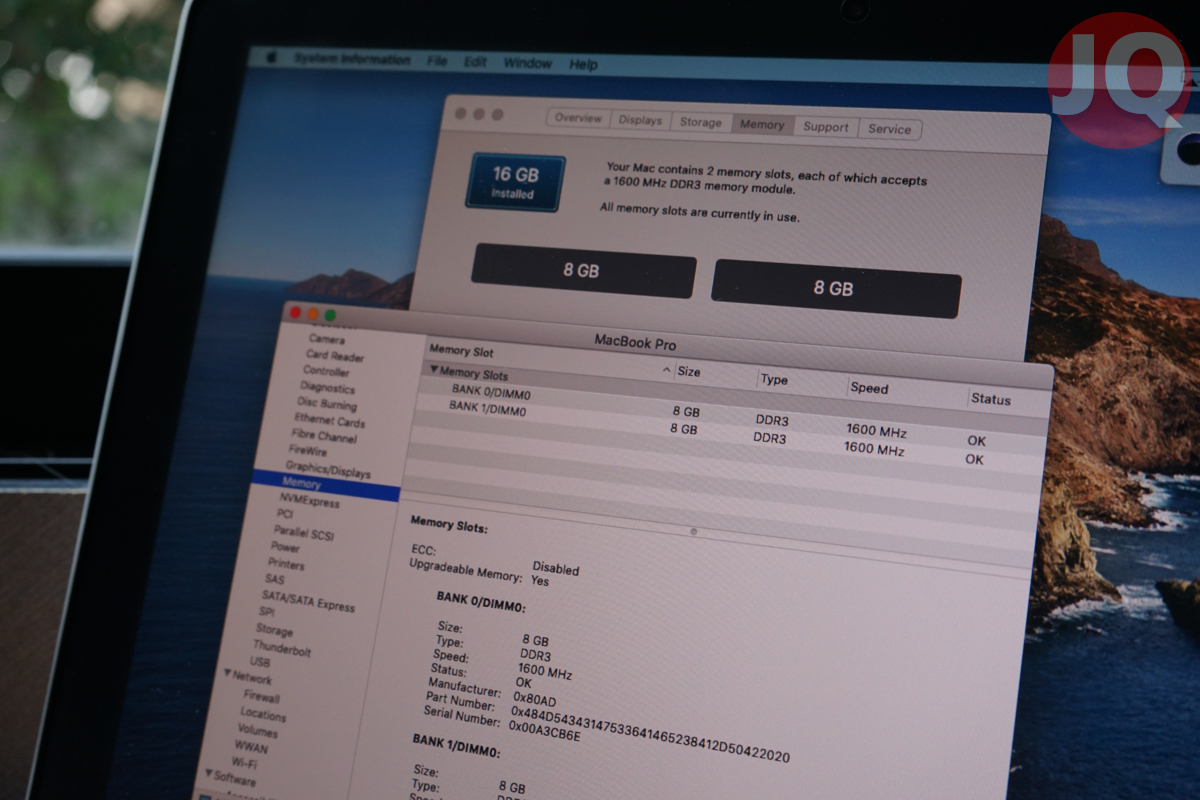Select Storage in the sidebar
This screenshot has width=1200, height=800.
pyautogui.click(x=274, y=630)
